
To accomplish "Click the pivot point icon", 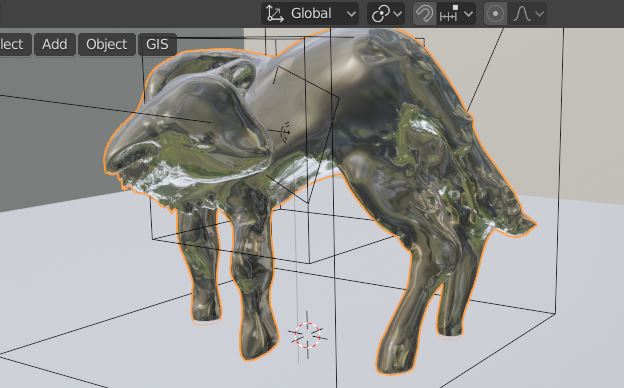I will [x=380, y=14].
